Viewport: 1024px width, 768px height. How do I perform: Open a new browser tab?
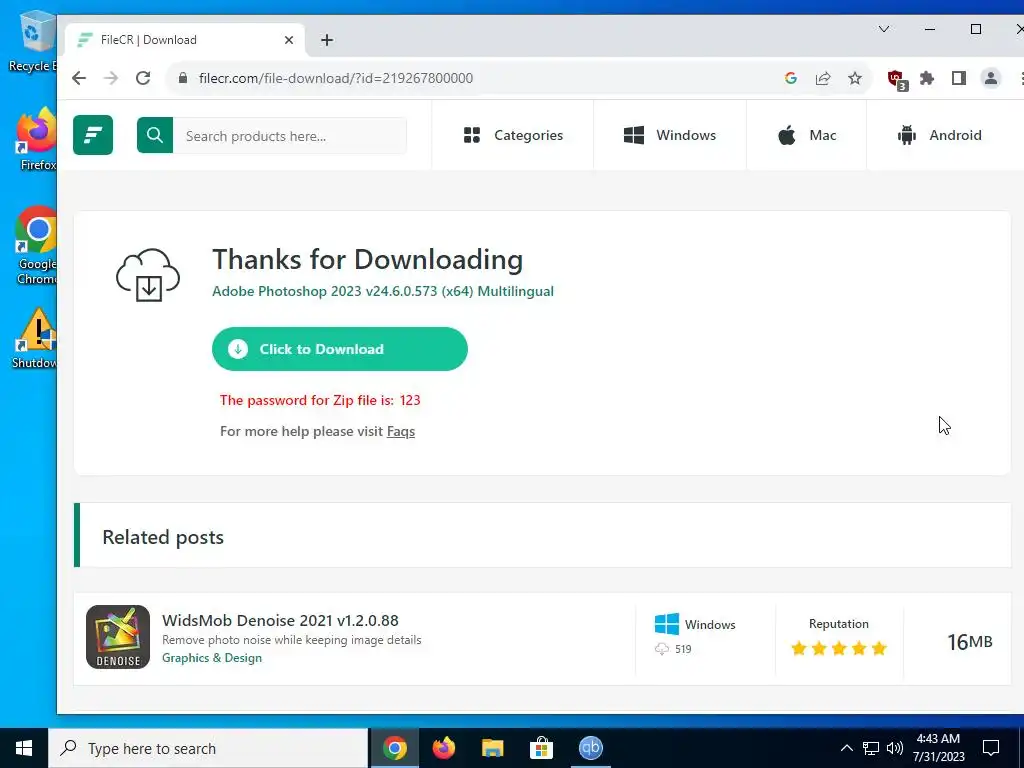[327, 40]
